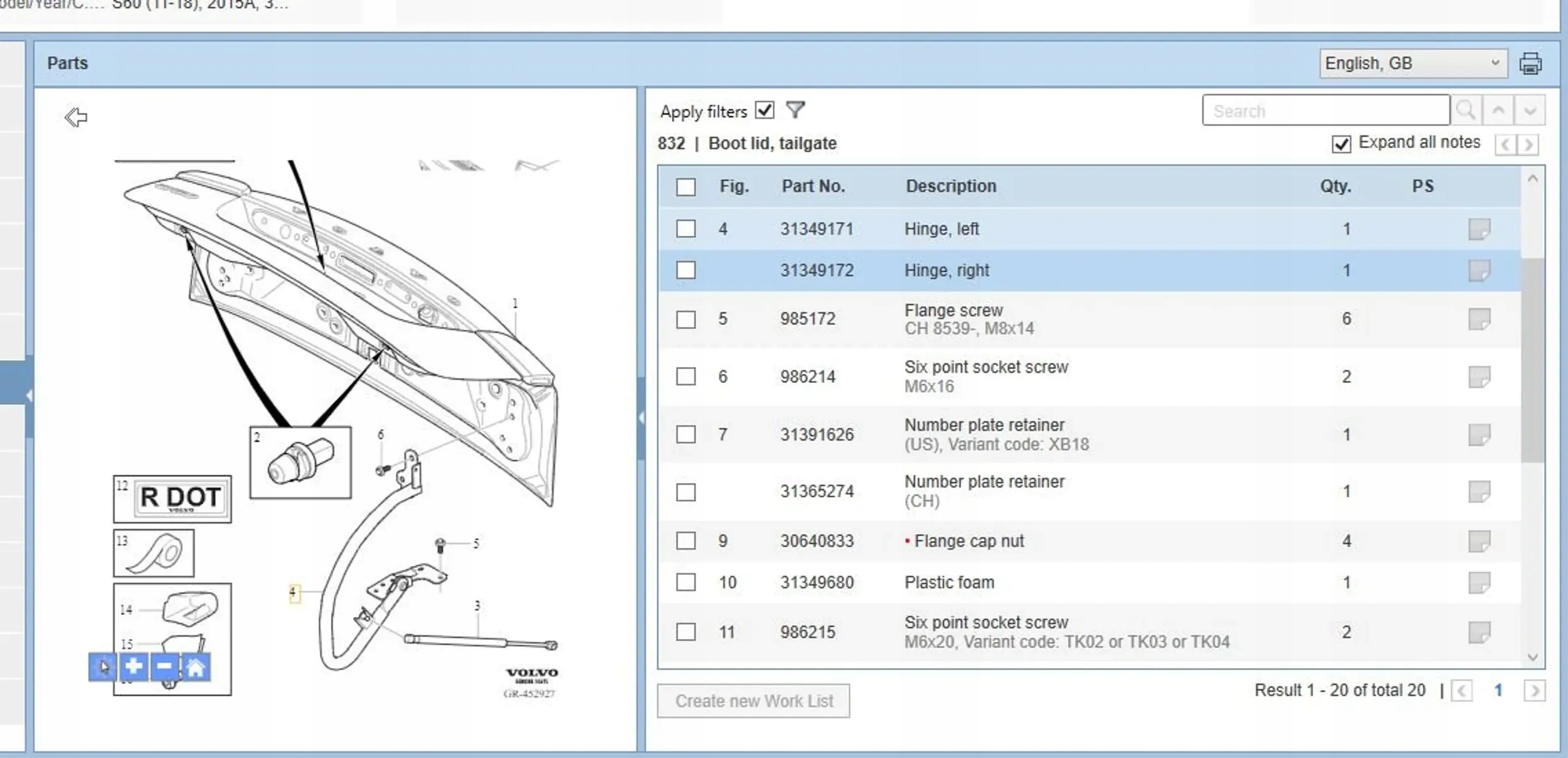This screenshot has height=758, width=1568.
Task: Select the pointer tool on diagram
Action: pos(103,666)
